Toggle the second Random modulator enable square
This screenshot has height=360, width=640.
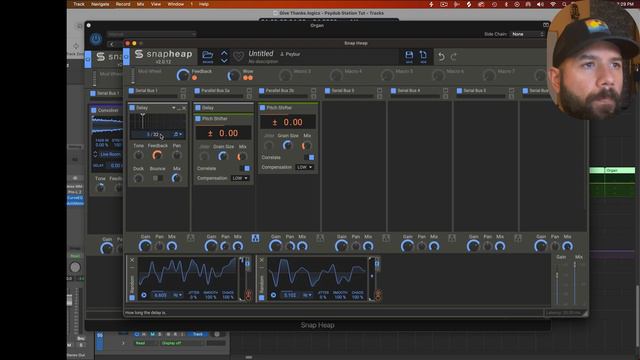[x=262, y=298]
